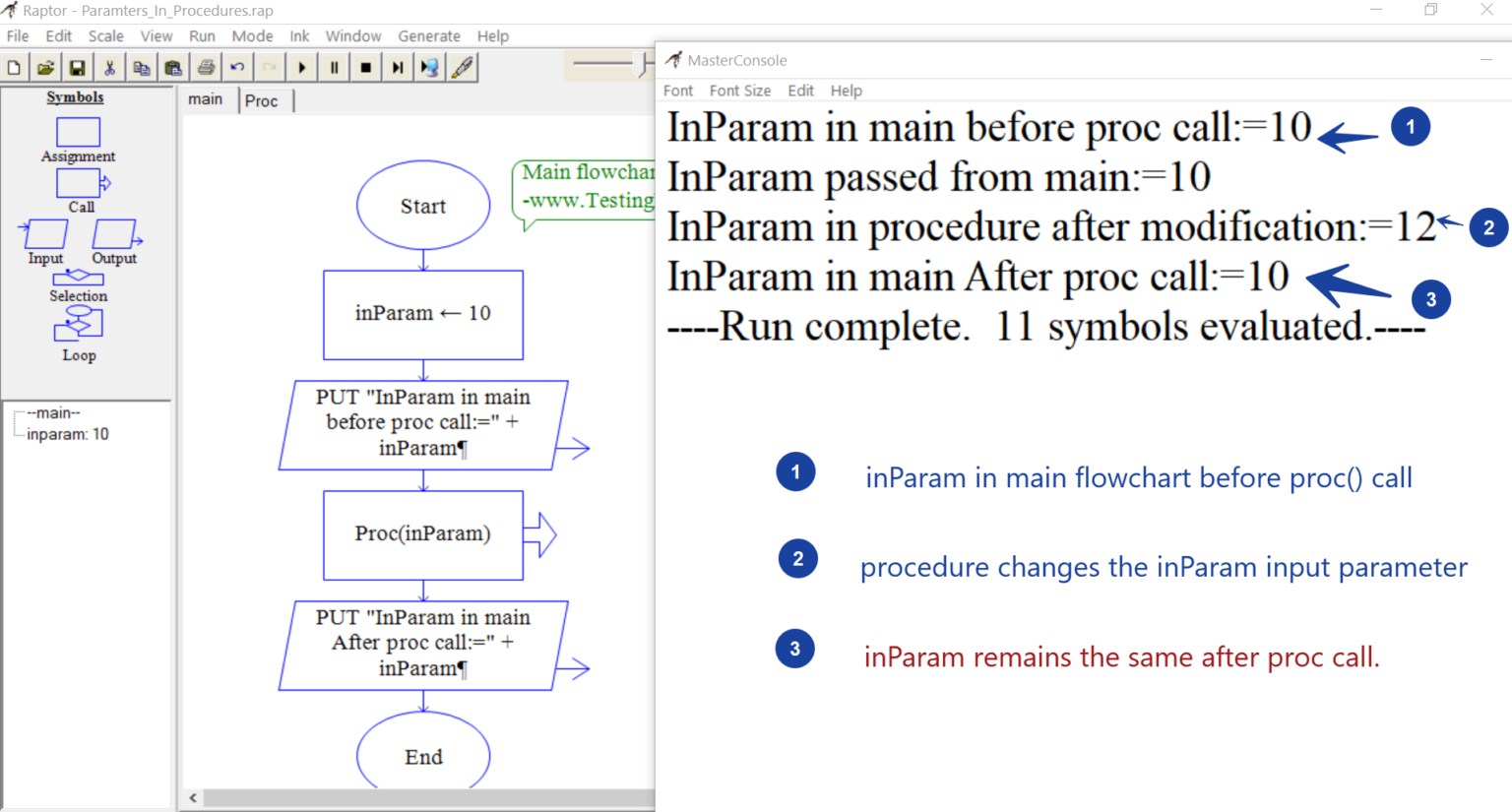
Task: Switch to the Proc tab
Action: click(263, 99)
